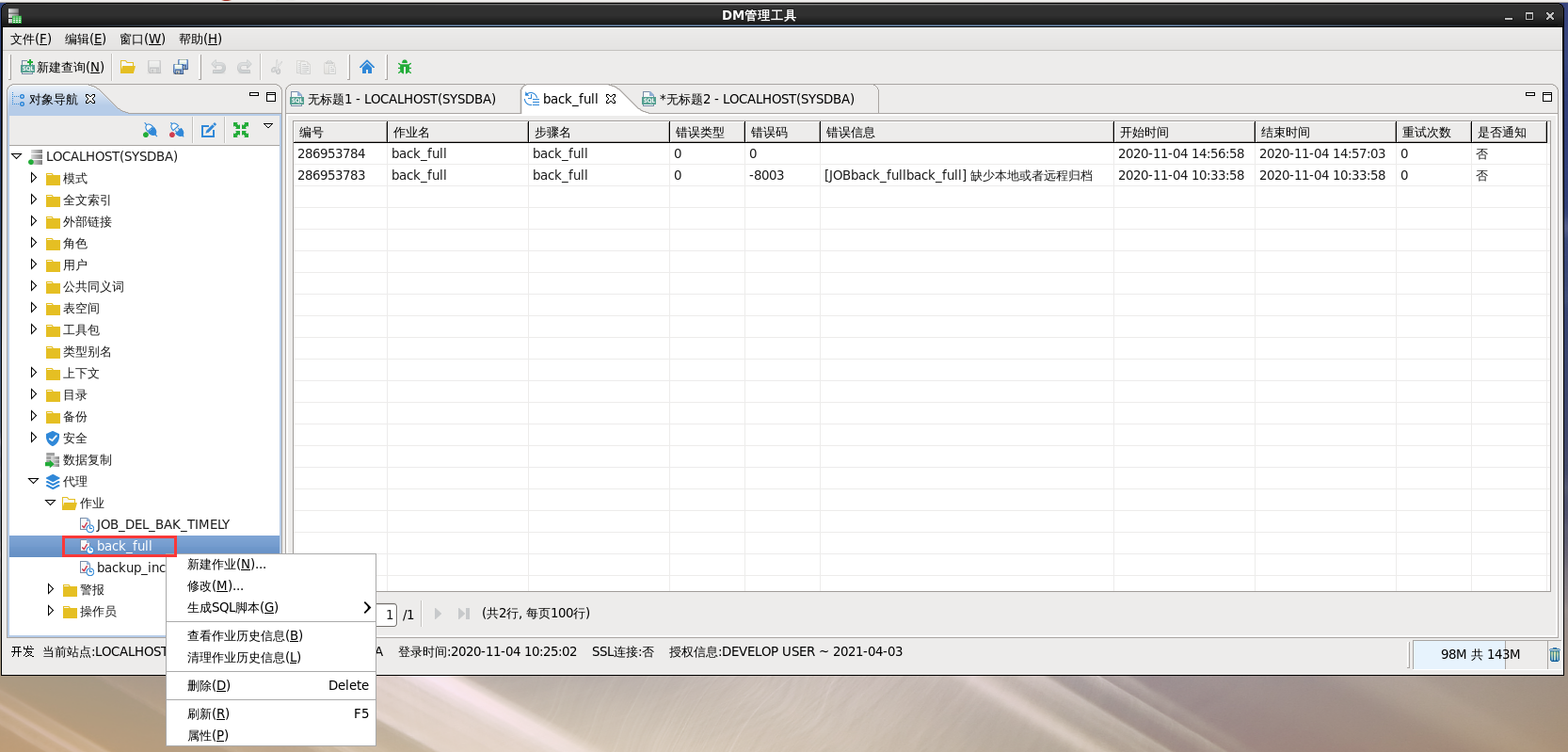Expand the 警报 folder
Viewport: 1568px width, 752px height.
click(x=51, y=589)
